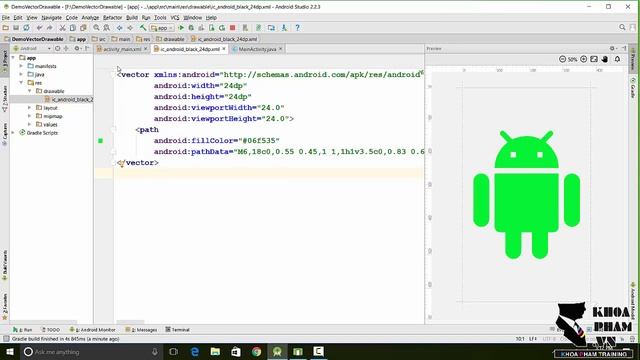This screenshot has width=640, height=360.
Task: Open the Preview panel gear settings
Action: click(612, 48)
